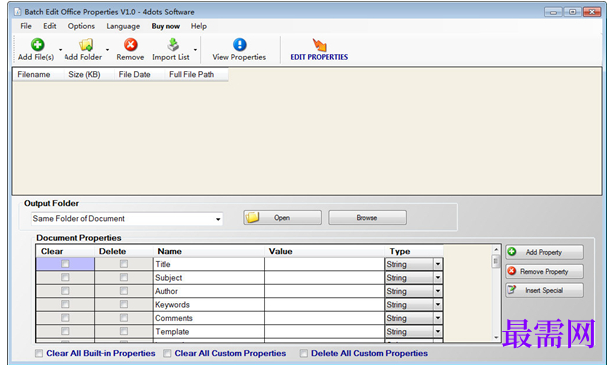The width and height of the screenshot is (614, 365).
Task: Check the Delete box for Comments
Action: point(124,318)
